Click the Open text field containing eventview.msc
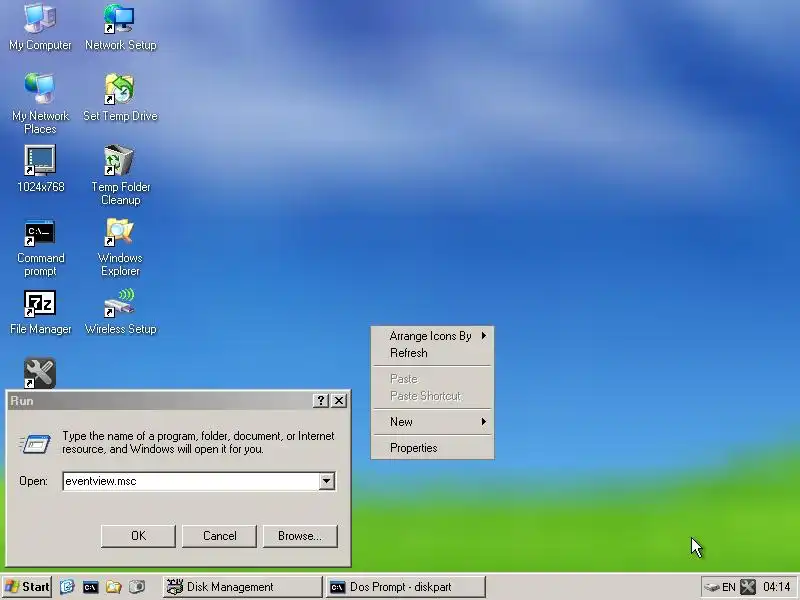The image size is (800, 600). (x=191, y=481)
